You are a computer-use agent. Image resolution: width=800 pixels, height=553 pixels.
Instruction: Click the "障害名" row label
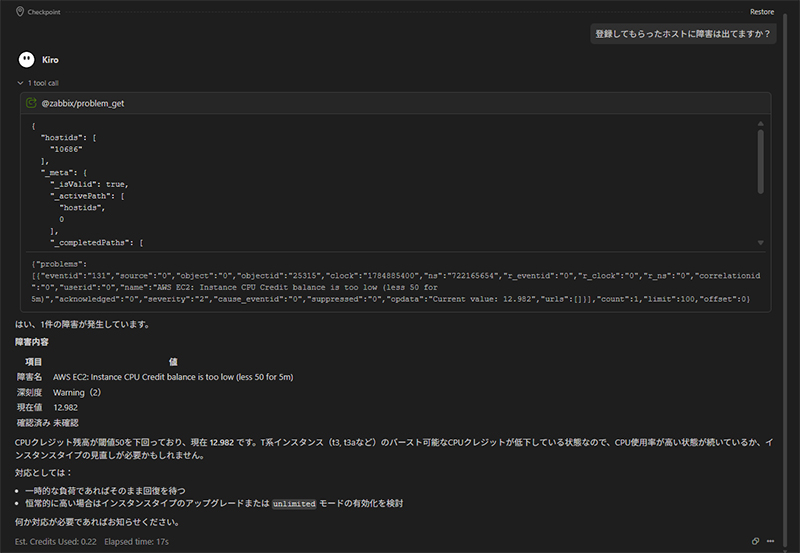point(30,377)
